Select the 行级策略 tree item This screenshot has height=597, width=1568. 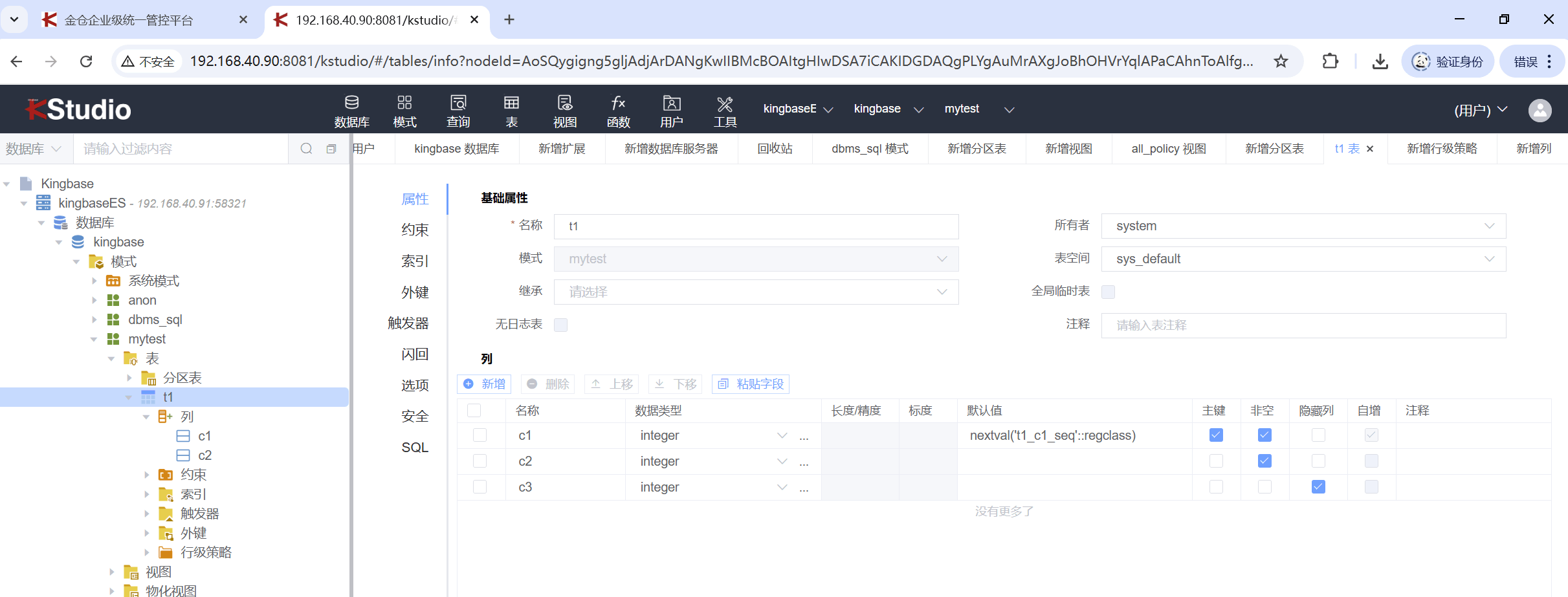coord(206,552)
